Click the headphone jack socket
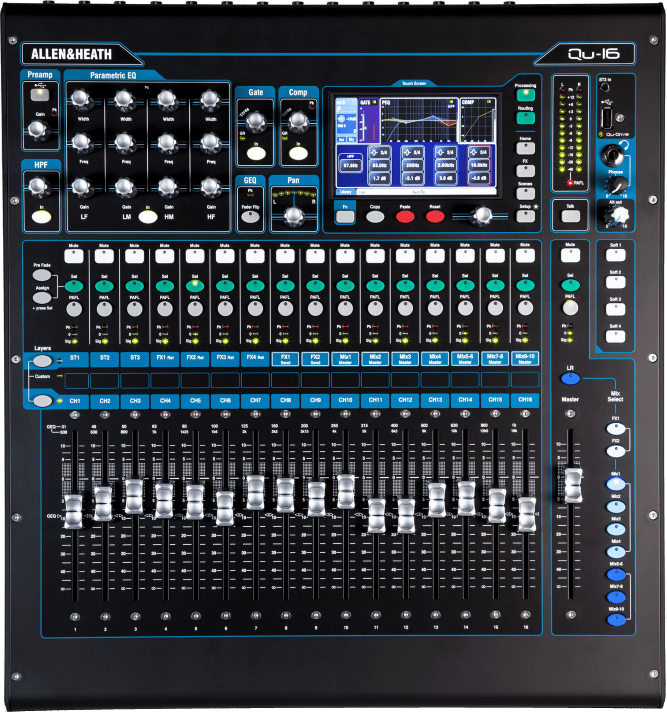Screen dimensions: 667x712 [x=612, y=156]
